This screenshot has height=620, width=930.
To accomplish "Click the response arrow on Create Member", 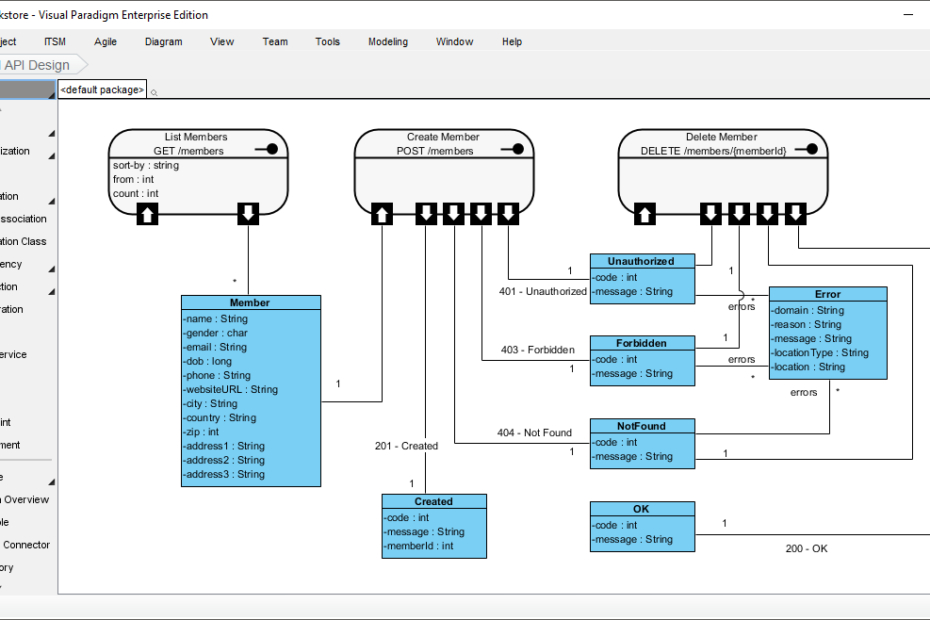I will coord(425,213).
